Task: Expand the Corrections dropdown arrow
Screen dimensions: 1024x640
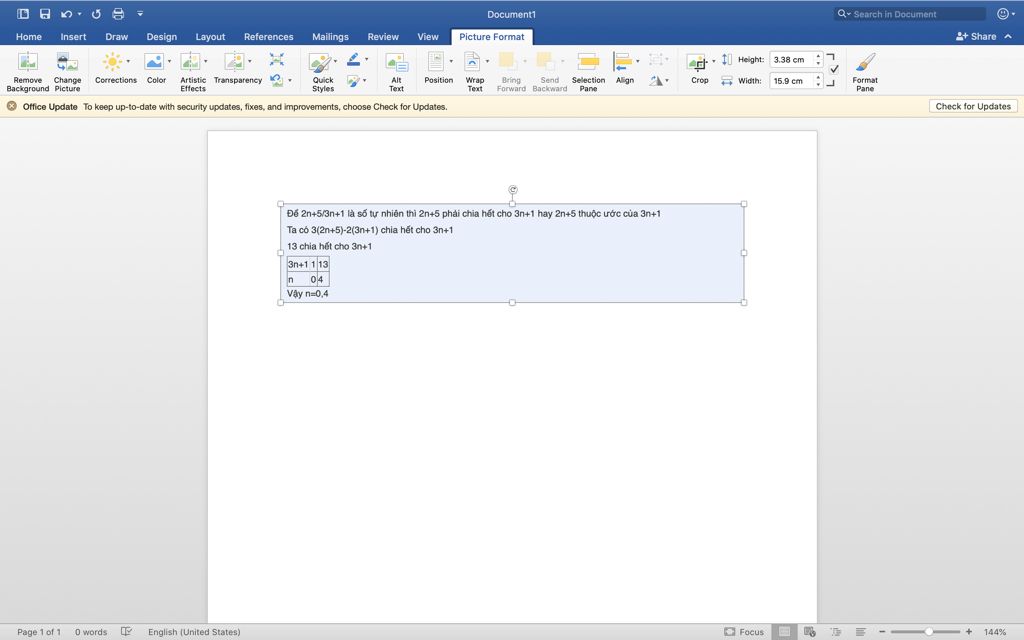Action: [x=128, y=61]
